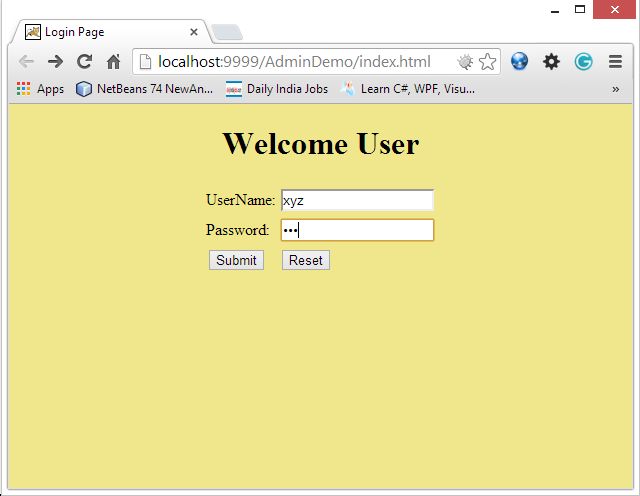
Task: Go back using the browser back arrow
Action: coord(27,62)
